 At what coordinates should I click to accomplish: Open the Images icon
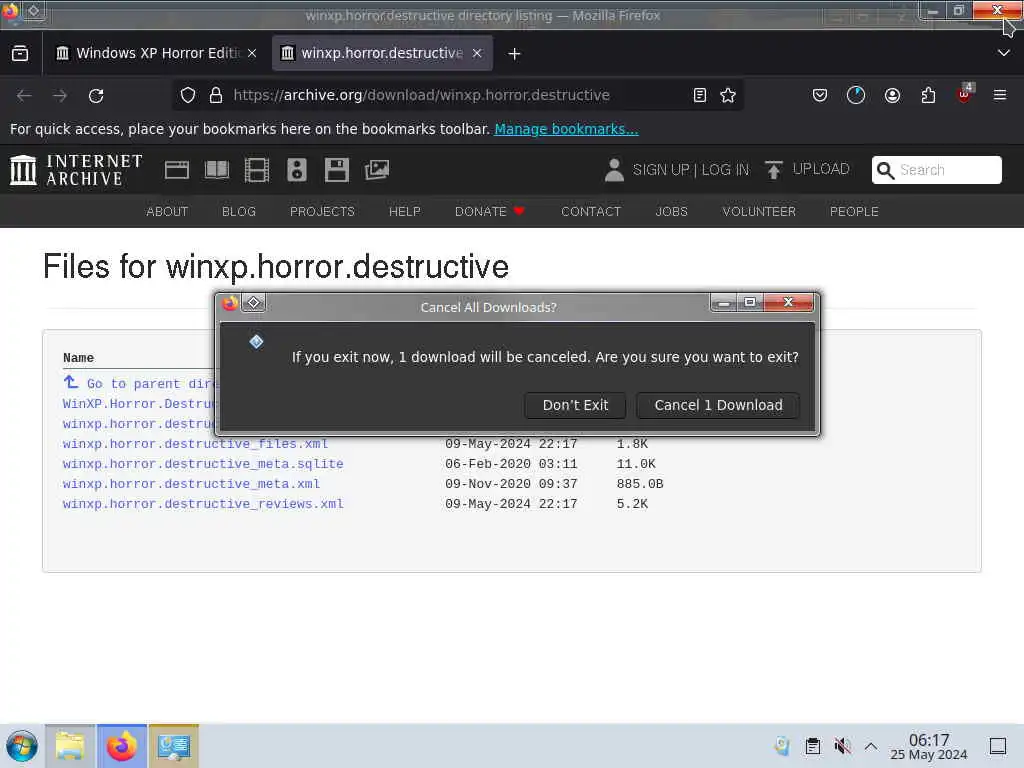pyautogui.click(x=377, y=170)
